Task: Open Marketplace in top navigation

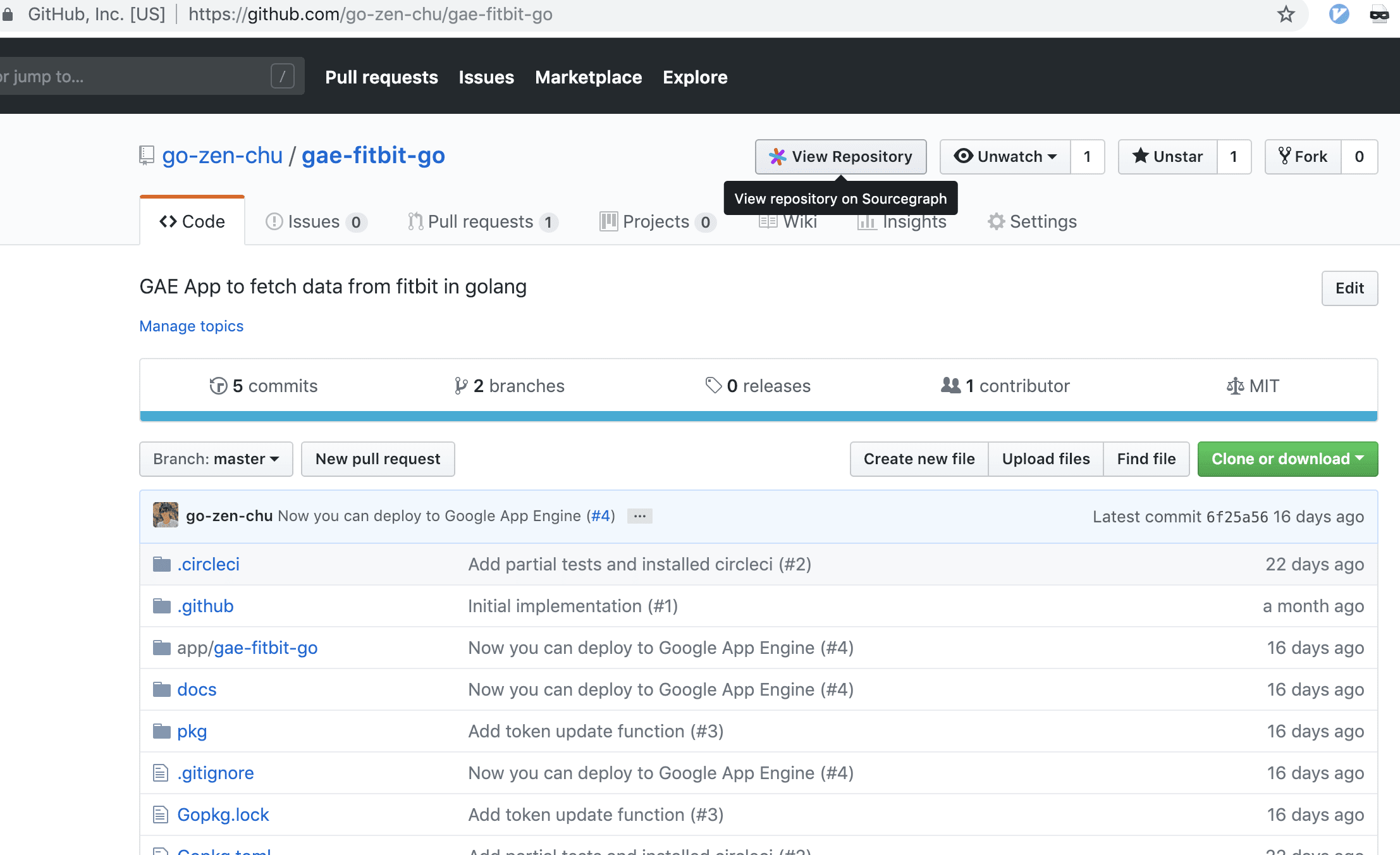Action: (x=589, y=77)
